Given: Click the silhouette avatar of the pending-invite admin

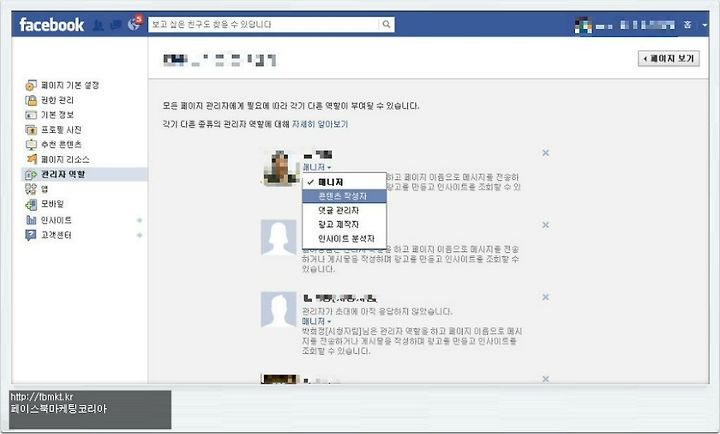Looking at the screenshot, I should point(279,309).
